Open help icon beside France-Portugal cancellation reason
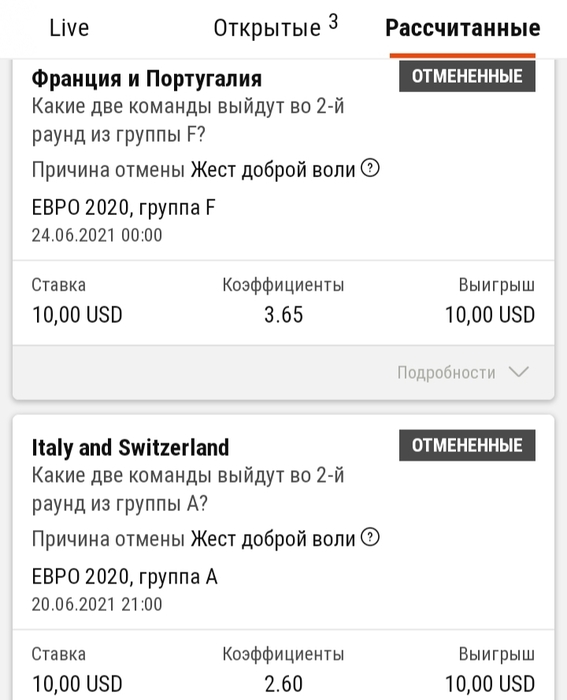Viewport: 567px width, 700px height. coord(370,168)
